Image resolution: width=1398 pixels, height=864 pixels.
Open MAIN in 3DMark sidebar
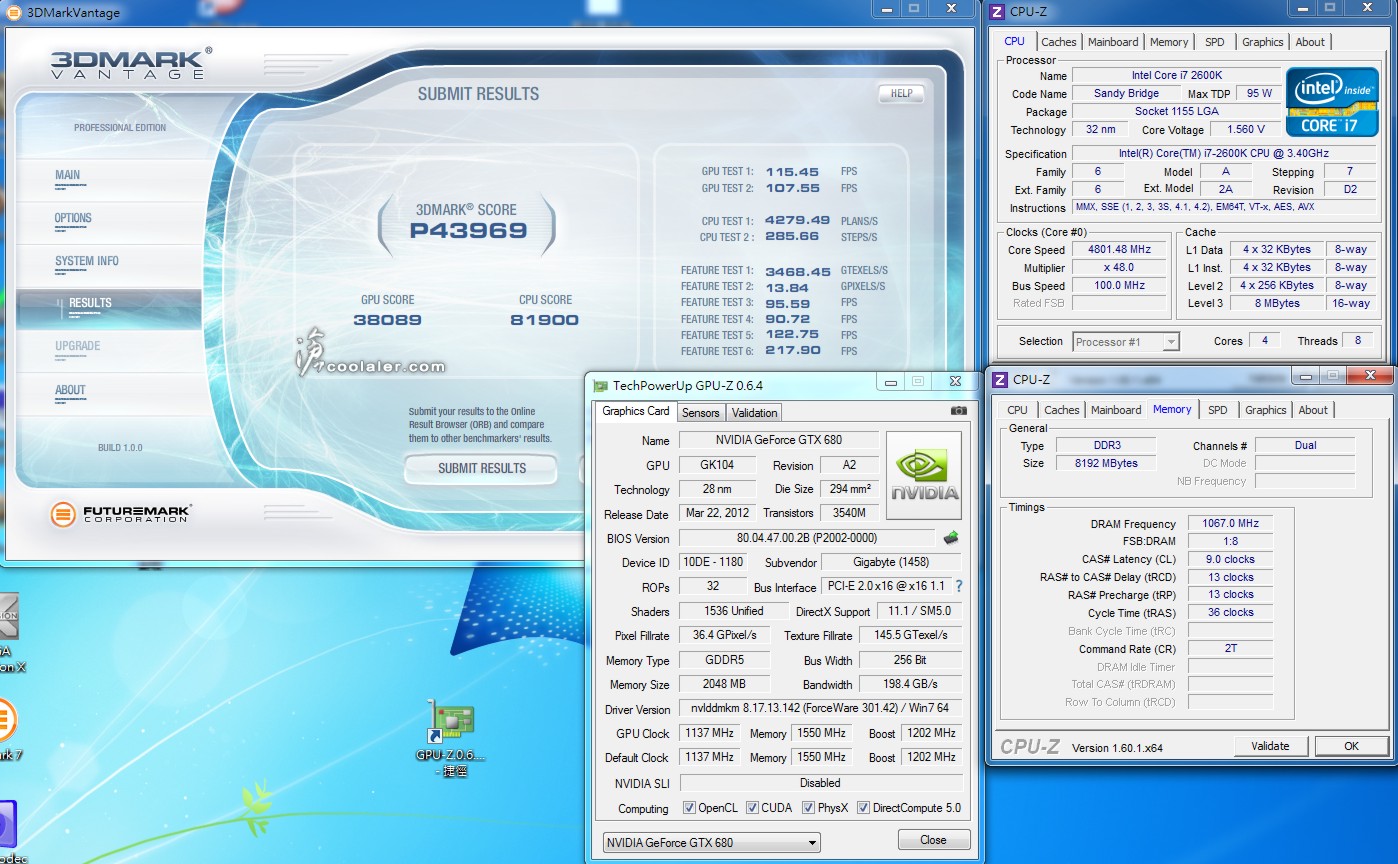click(68, 176)
